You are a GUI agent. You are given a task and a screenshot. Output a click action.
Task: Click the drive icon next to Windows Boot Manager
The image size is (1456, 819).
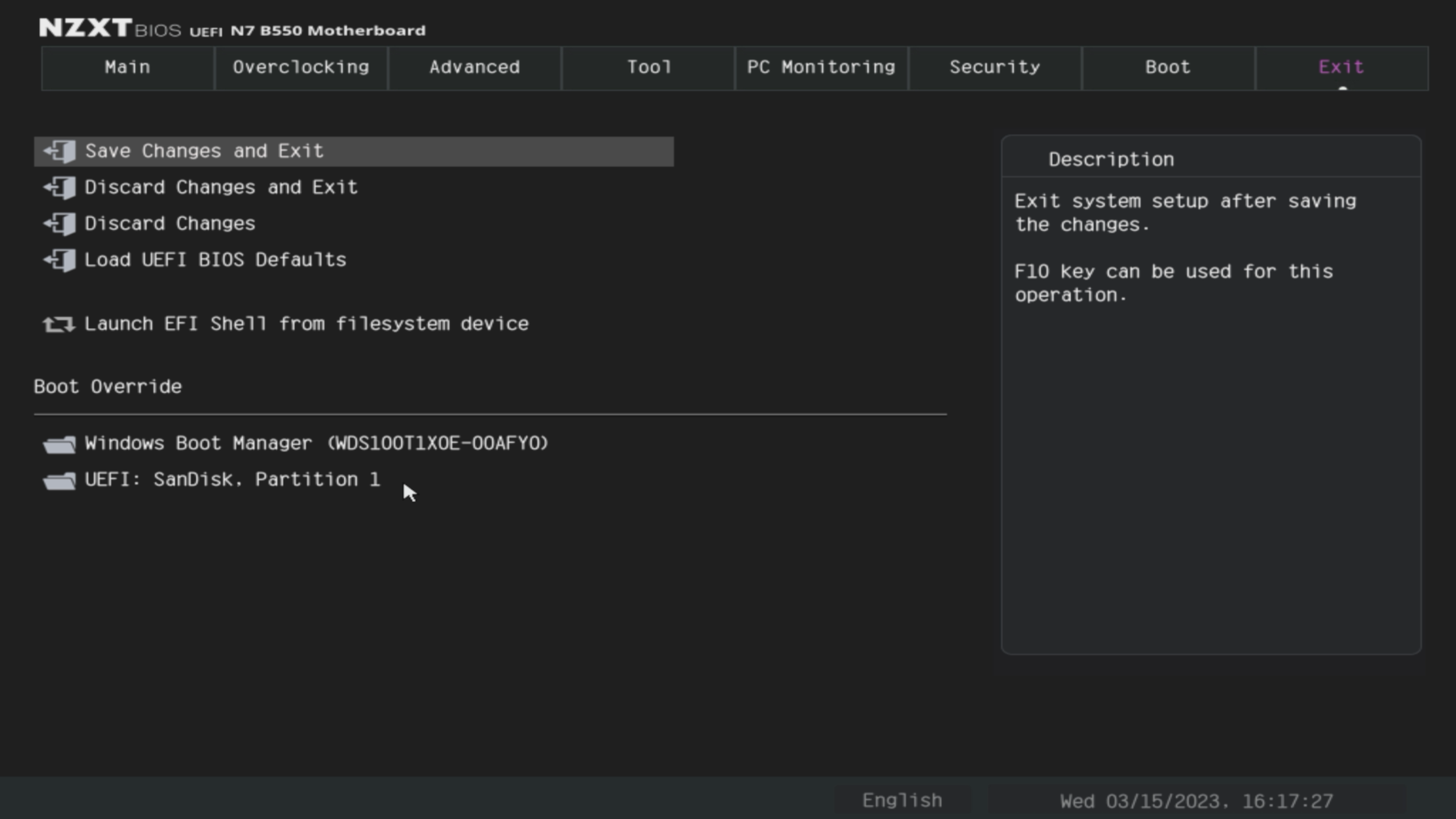coord(59,444)
